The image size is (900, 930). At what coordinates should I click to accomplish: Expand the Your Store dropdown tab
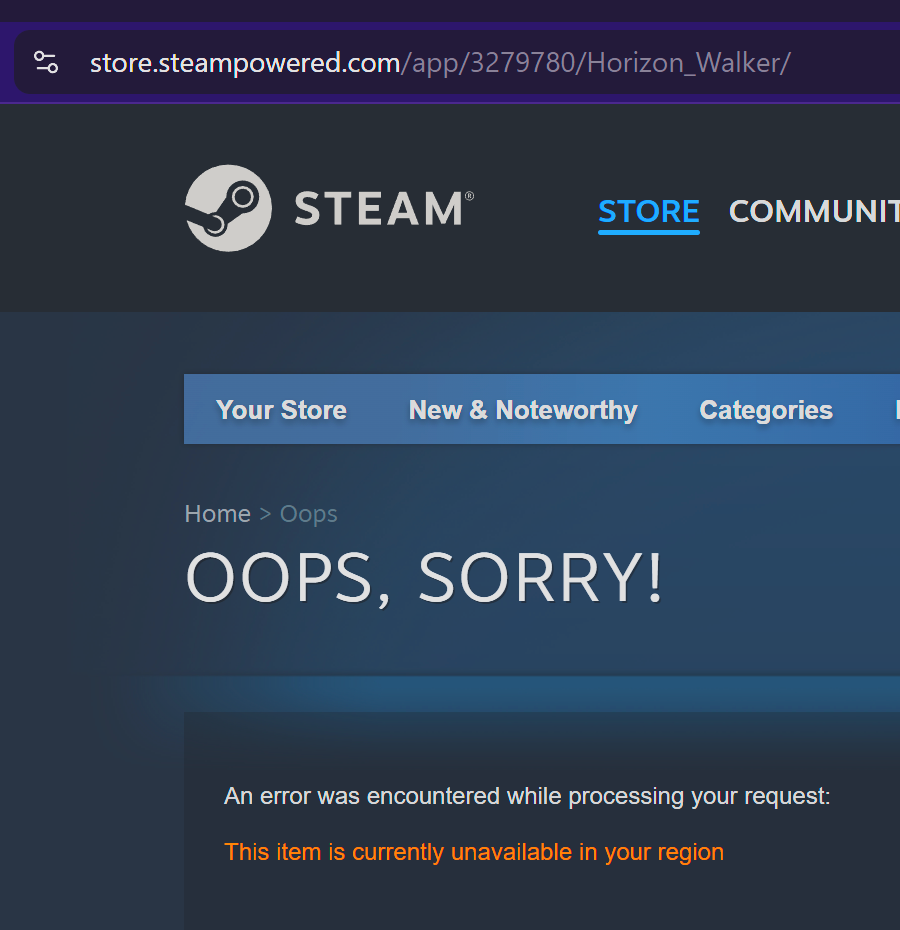(281, 410)
